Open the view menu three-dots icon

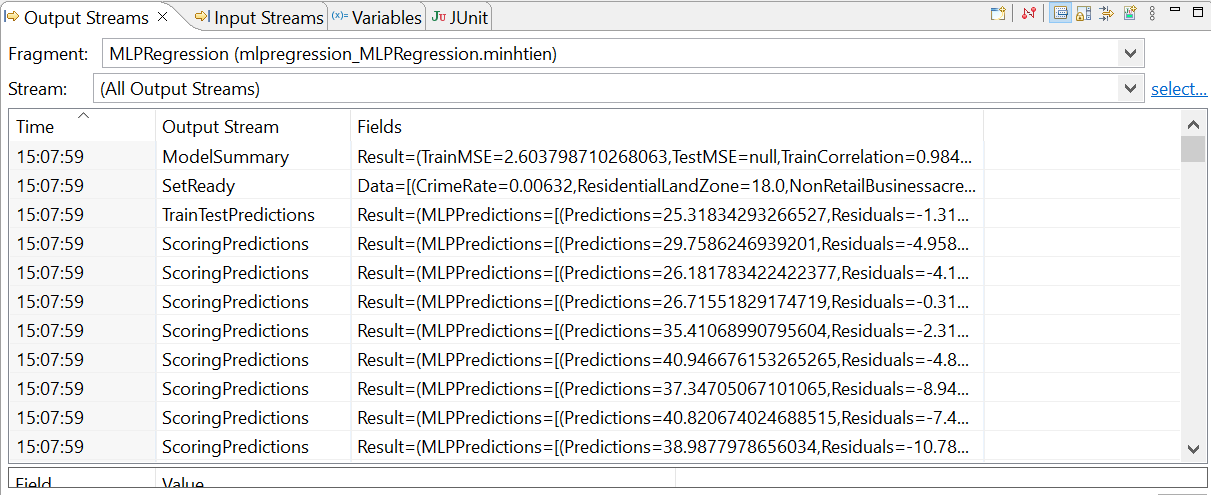click(x=1153, y=14)
